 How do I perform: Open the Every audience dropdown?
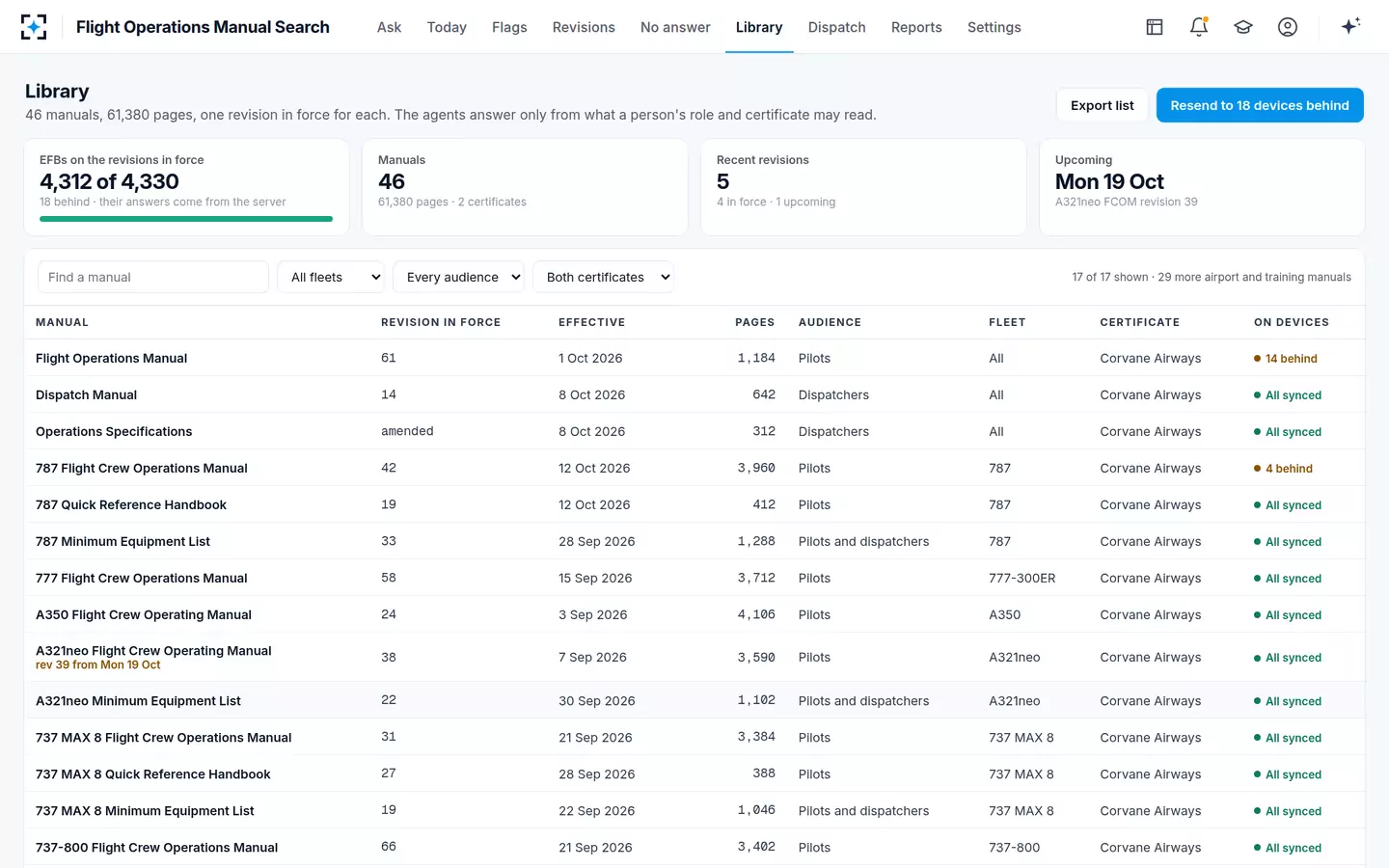[x=458, y=277]
